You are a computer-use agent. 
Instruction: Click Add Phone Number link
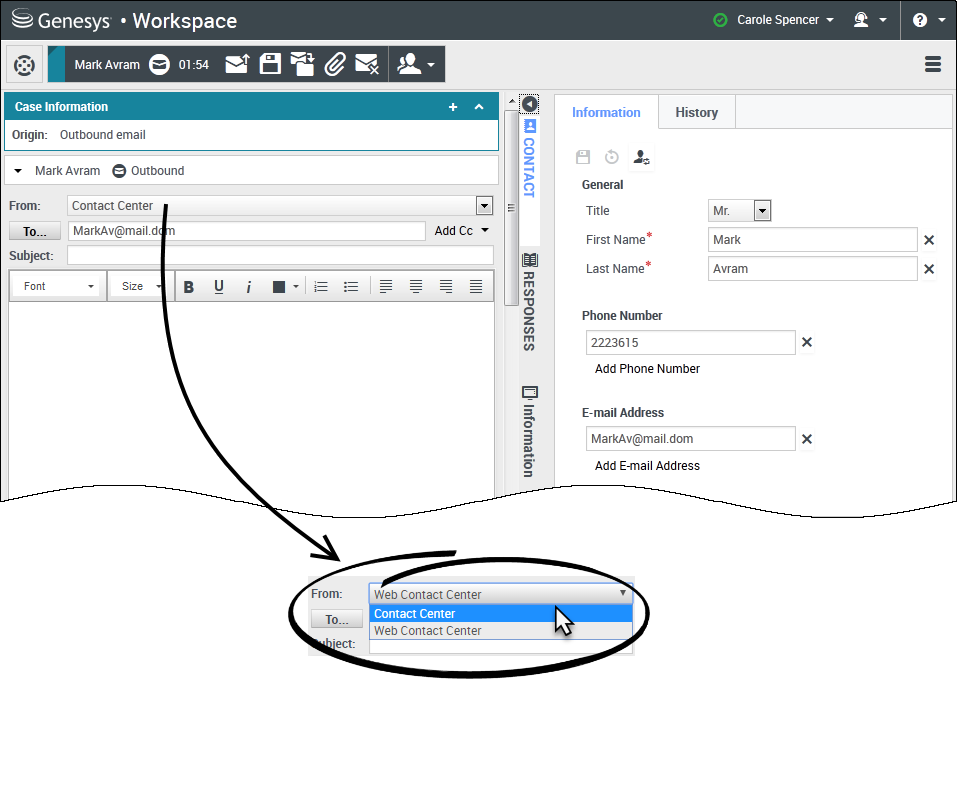coord(647,369)
